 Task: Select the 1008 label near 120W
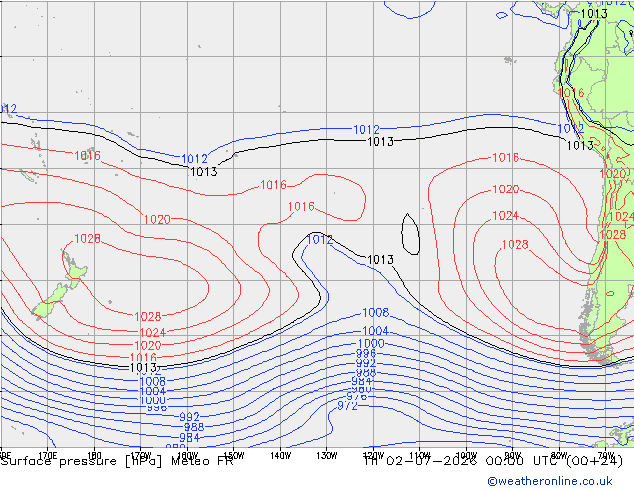(376, 313)
